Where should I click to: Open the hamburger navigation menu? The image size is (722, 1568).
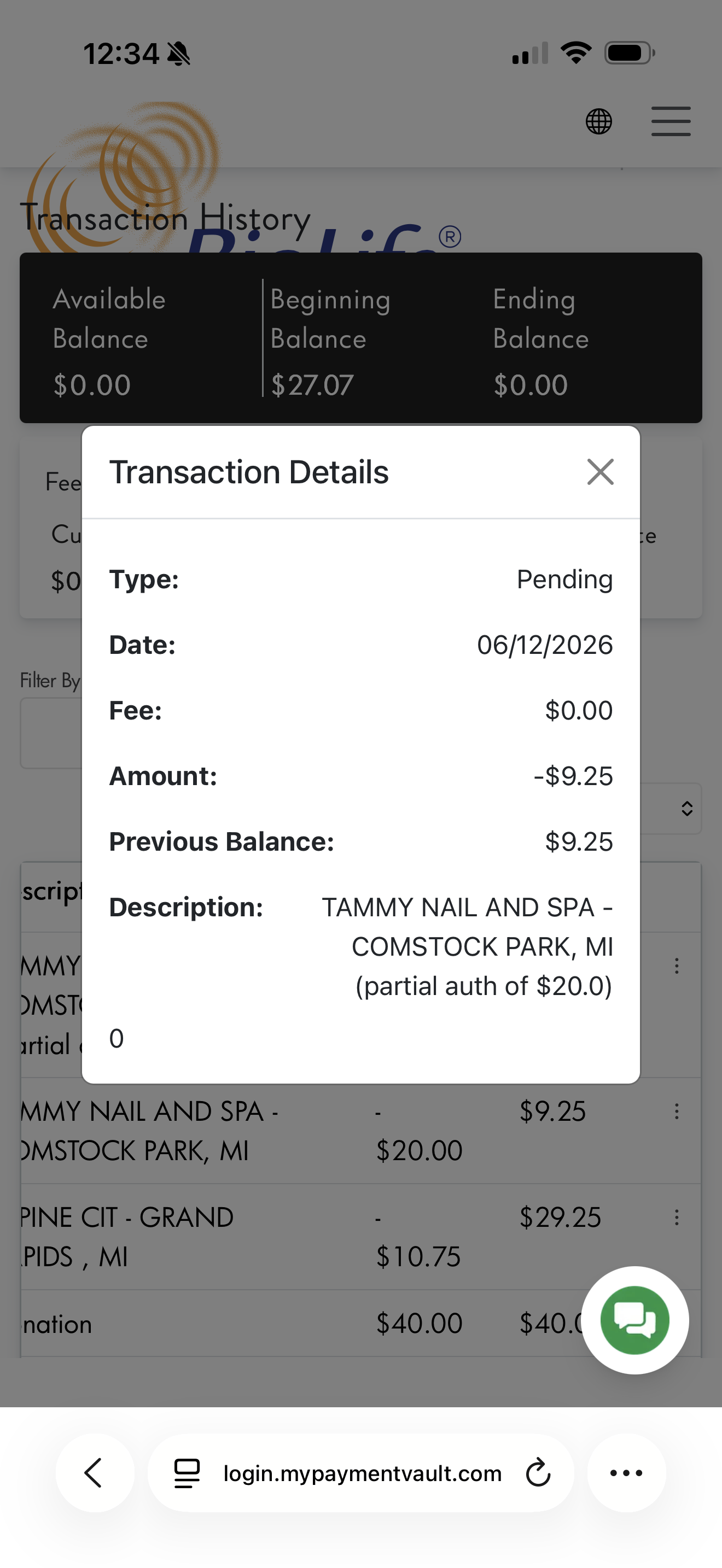tap(671, 121)
